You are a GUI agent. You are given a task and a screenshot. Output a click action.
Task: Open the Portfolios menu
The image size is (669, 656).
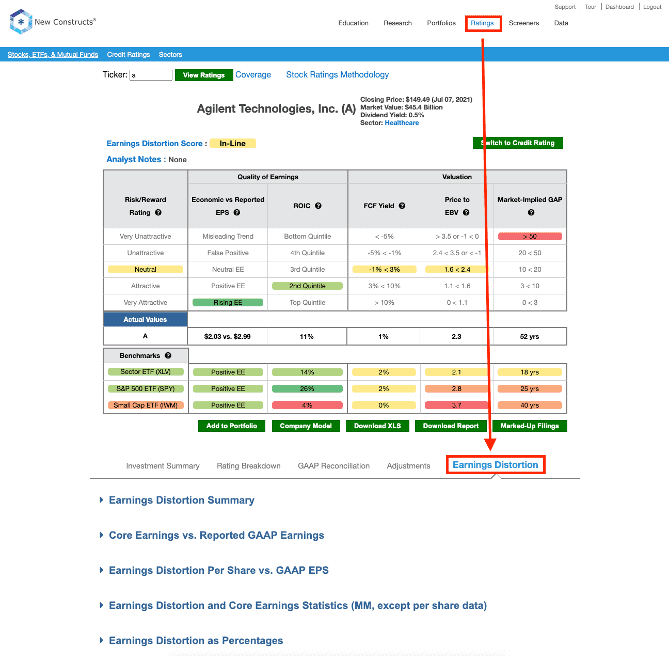coord(442,23)
